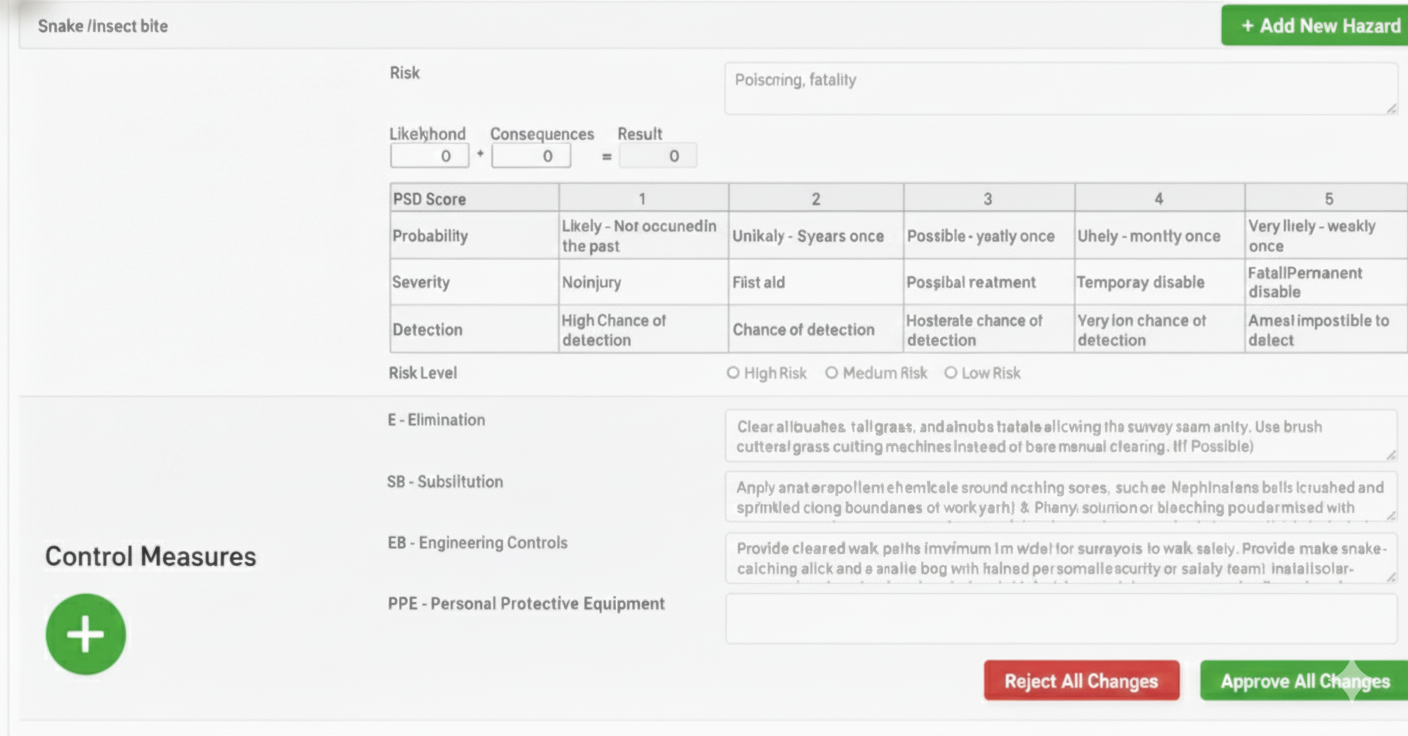Edit the Elimination control measure text
This screenshot has height=736, width=1408.
click(1060, 436)
